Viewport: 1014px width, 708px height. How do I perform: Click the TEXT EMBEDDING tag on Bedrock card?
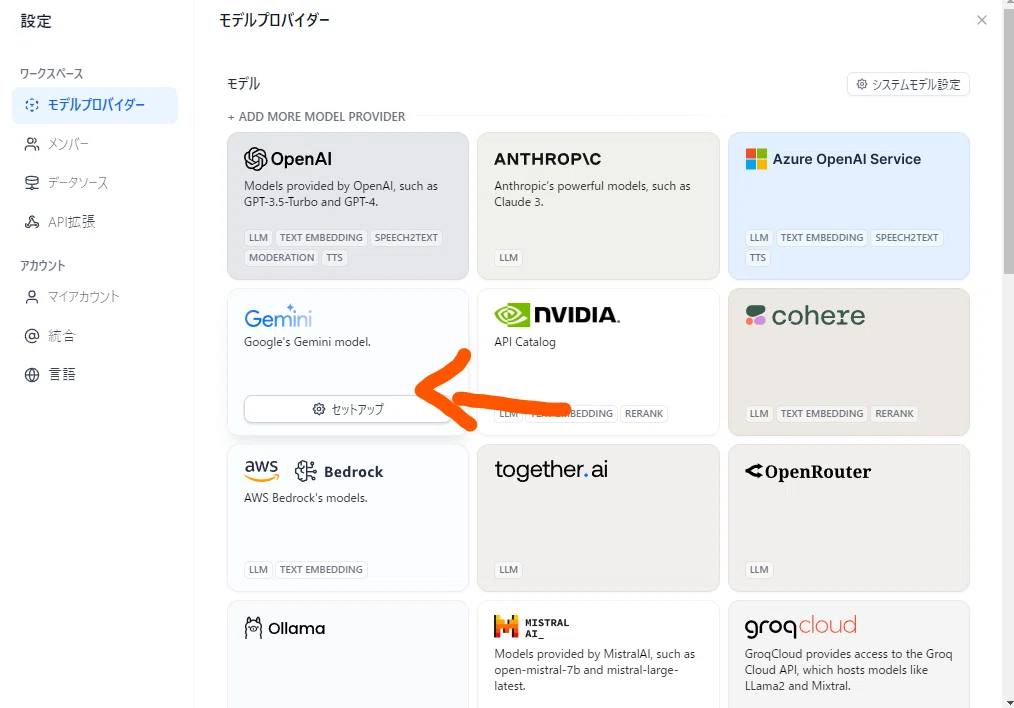point(321,570)
